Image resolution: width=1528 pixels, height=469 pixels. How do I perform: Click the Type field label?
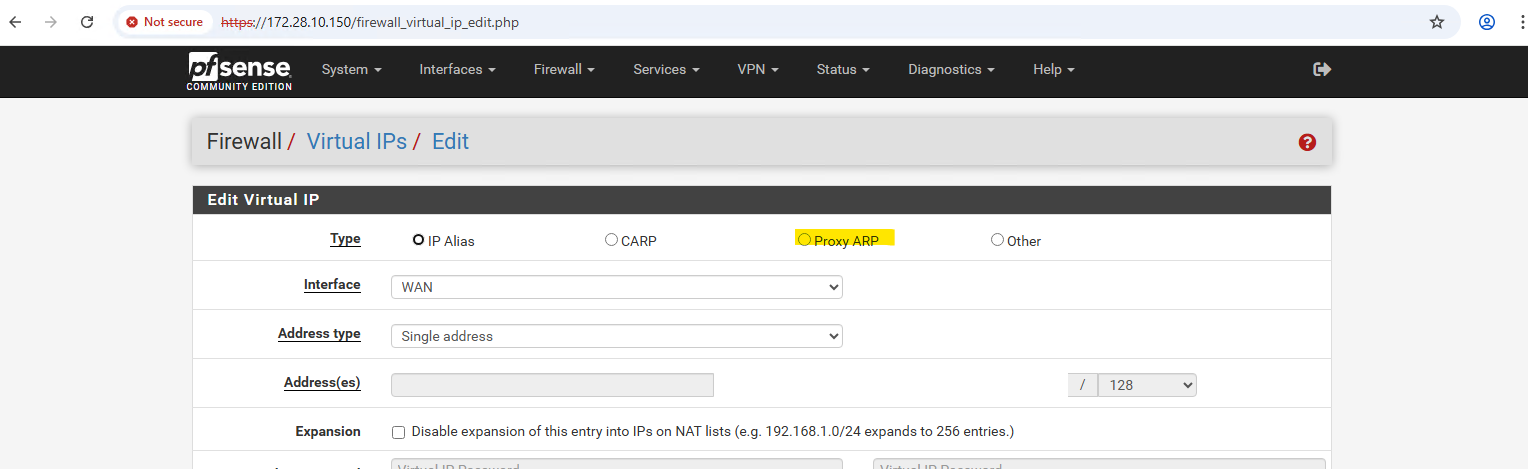(345, 239)
